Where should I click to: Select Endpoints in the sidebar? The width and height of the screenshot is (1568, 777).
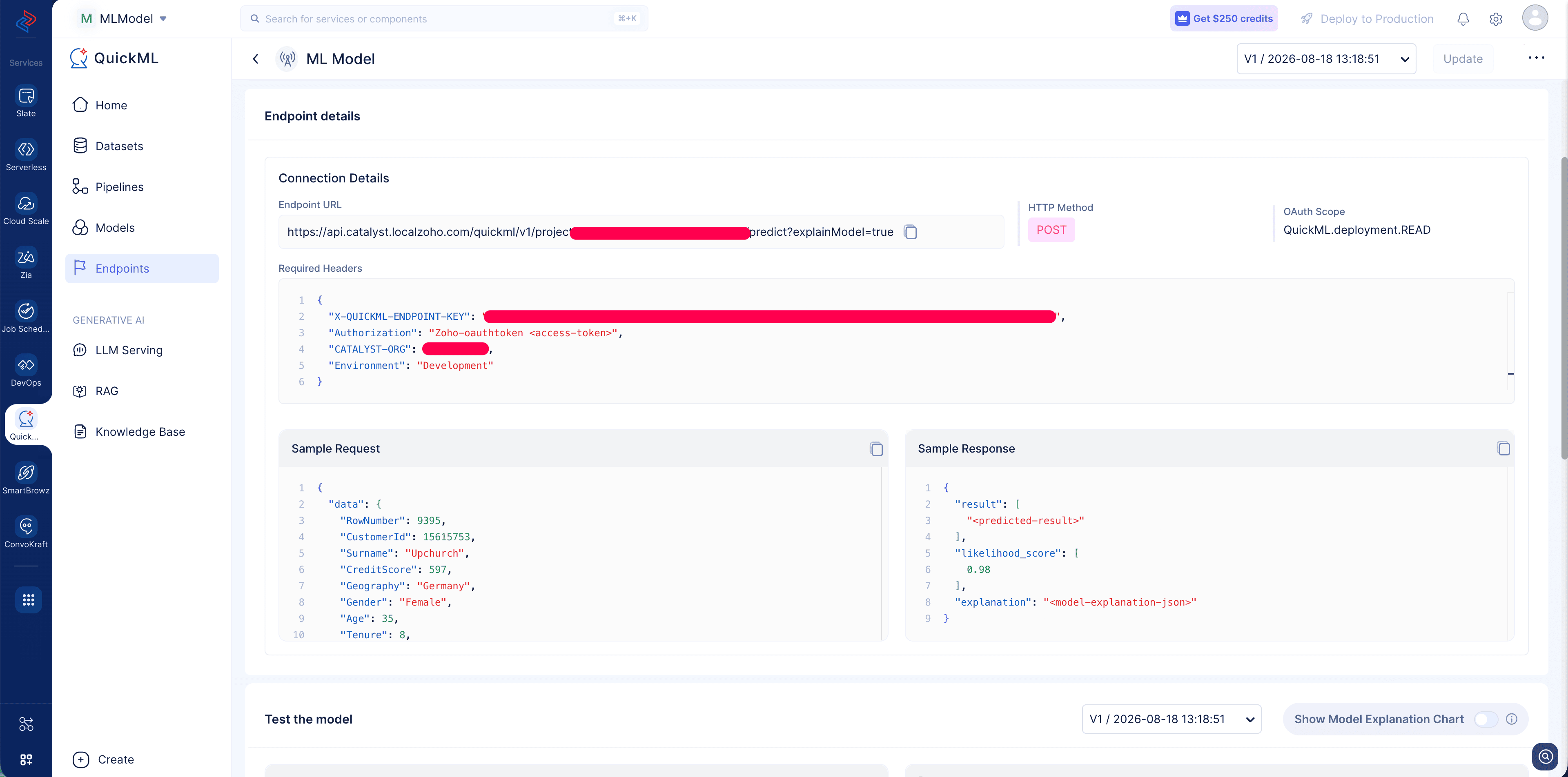pos(142,269)
